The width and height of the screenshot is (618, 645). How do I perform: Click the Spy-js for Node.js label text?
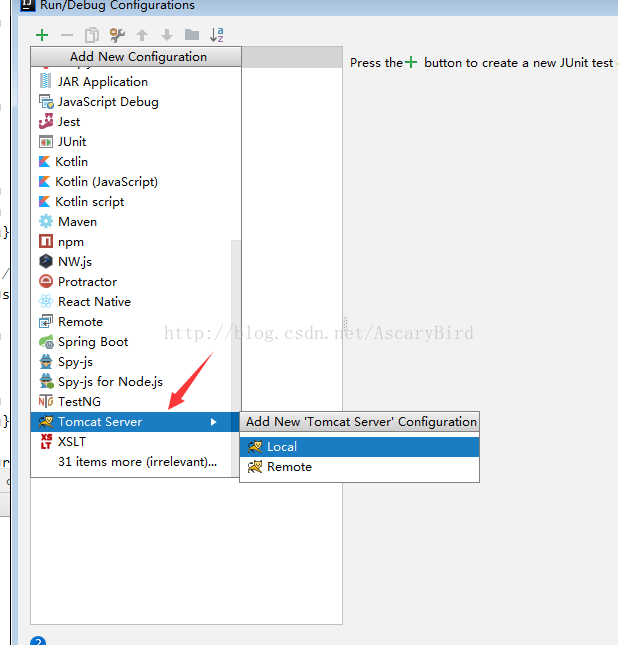[x=110, y=382]
